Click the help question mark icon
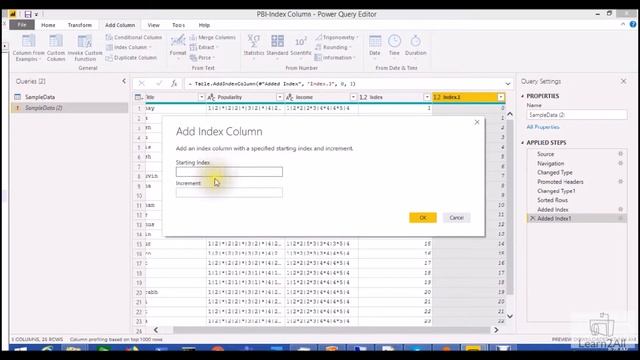The image size is (640, 360). tap(633, 24)
